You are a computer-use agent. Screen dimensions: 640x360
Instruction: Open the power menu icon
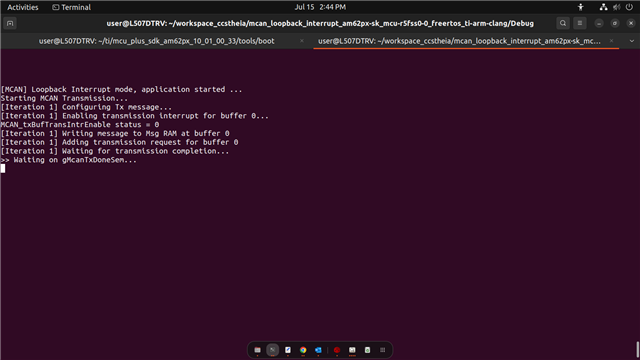pos(629,7)
